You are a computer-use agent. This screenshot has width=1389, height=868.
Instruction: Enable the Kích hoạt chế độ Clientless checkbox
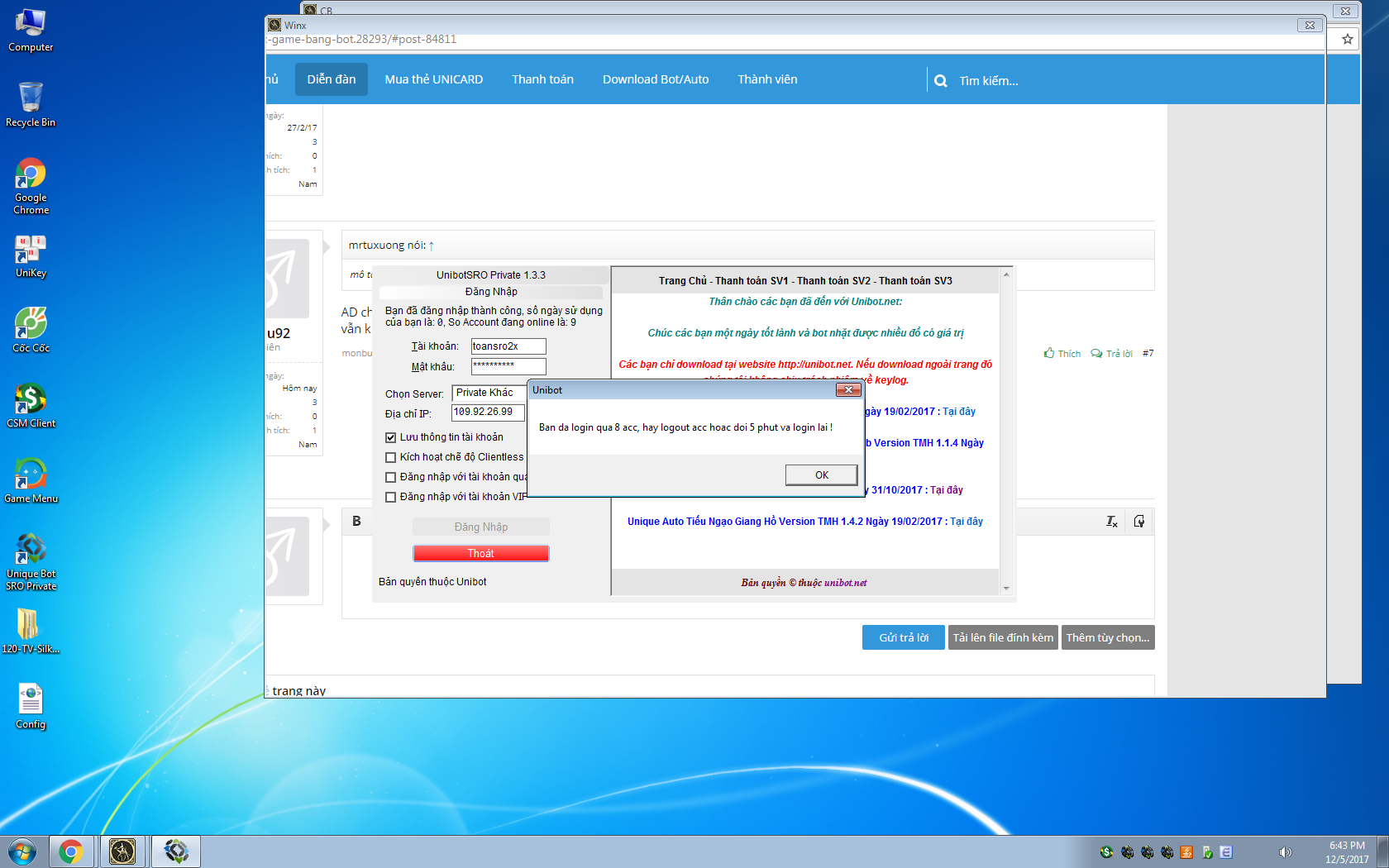click(391, 457)
